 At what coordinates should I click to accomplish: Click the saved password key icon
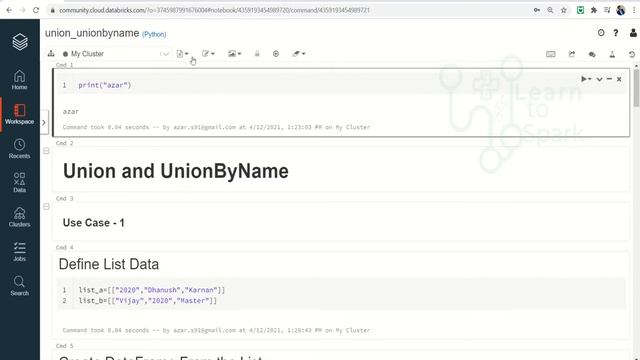(x=537, y=10)
